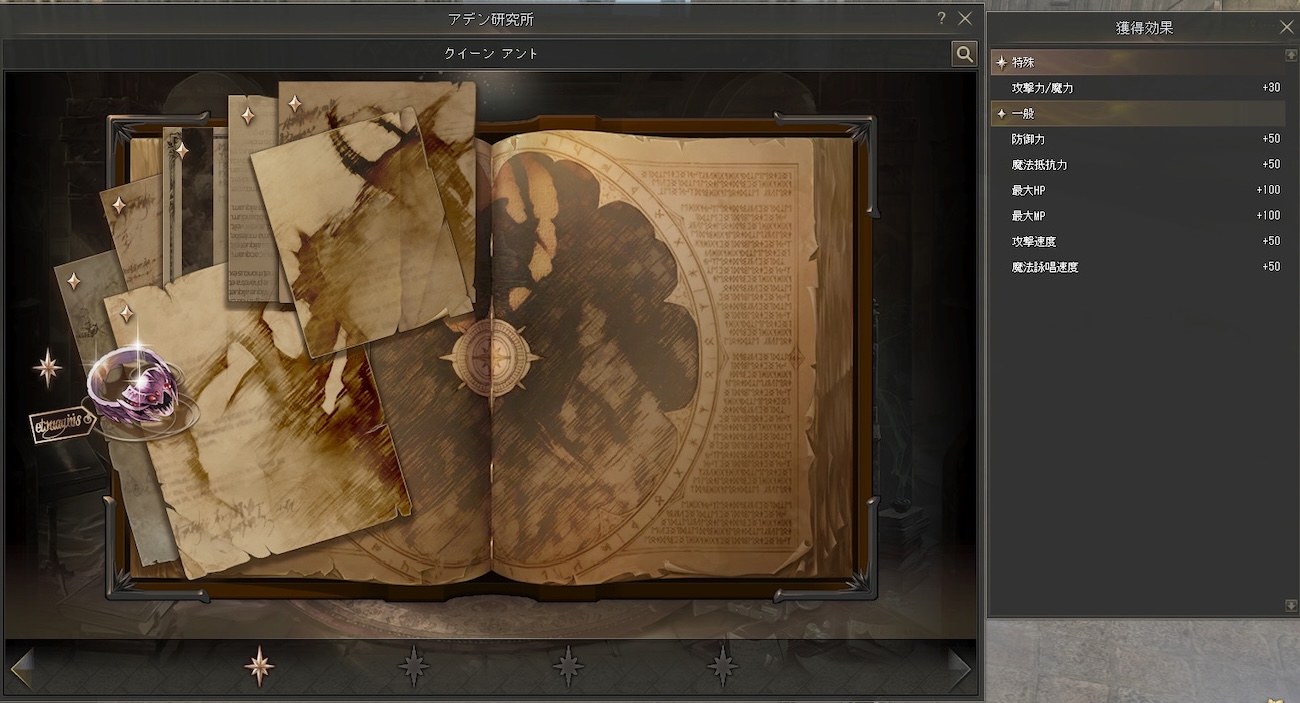Viewport: 1300px width, 703px height.
Task: Collapse the 特殊 effects section
Action: [1002, 62]
